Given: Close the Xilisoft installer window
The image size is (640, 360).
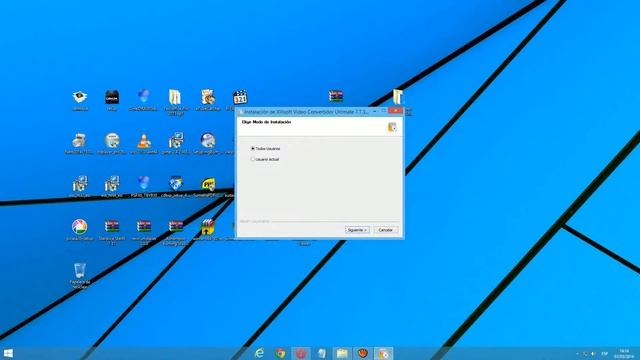Looking at the screenshot, I should (x=395, y=111).
